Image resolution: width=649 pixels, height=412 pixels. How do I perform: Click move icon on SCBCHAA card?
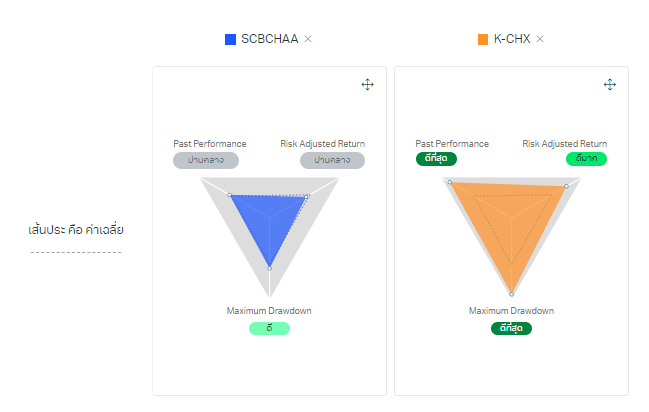(367, 85)
